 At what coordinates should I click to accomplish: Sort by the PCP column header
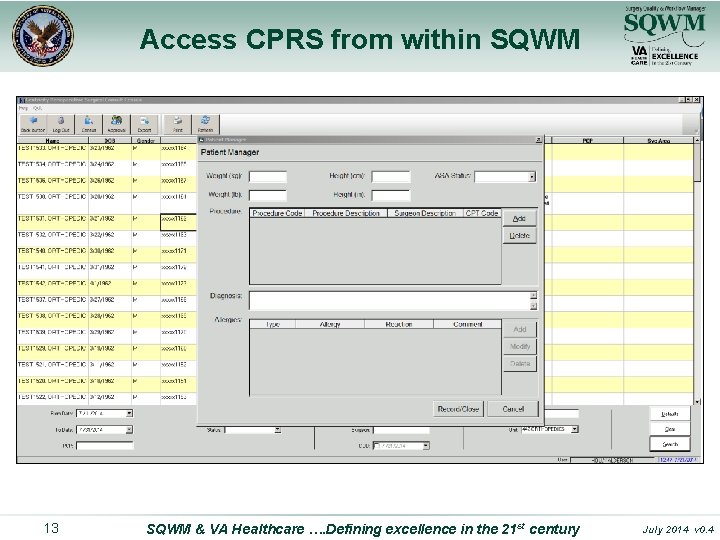point(587,141)
